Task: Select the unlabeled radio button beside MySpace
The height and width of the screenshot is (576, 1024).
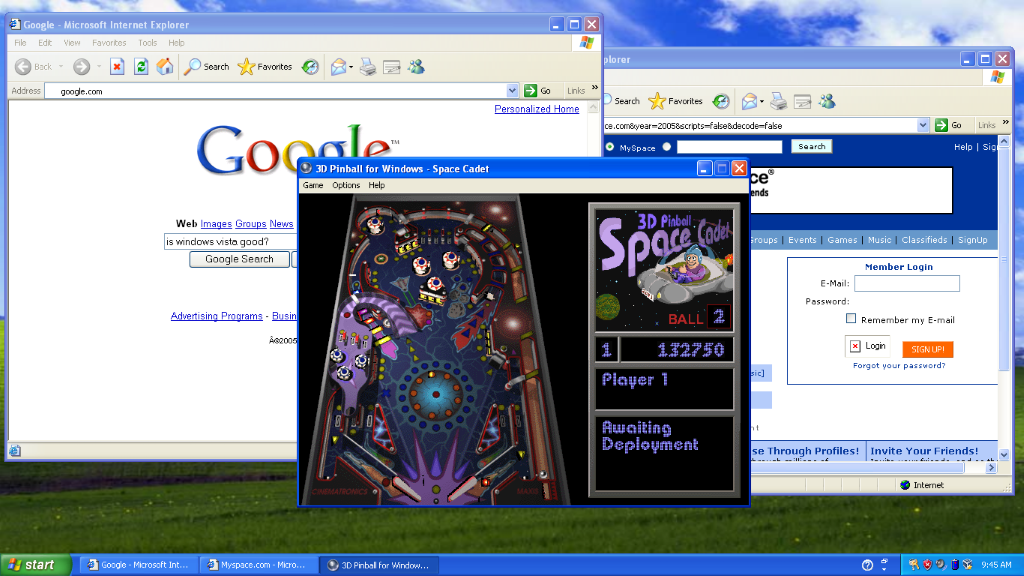Action: coord(667,147)
